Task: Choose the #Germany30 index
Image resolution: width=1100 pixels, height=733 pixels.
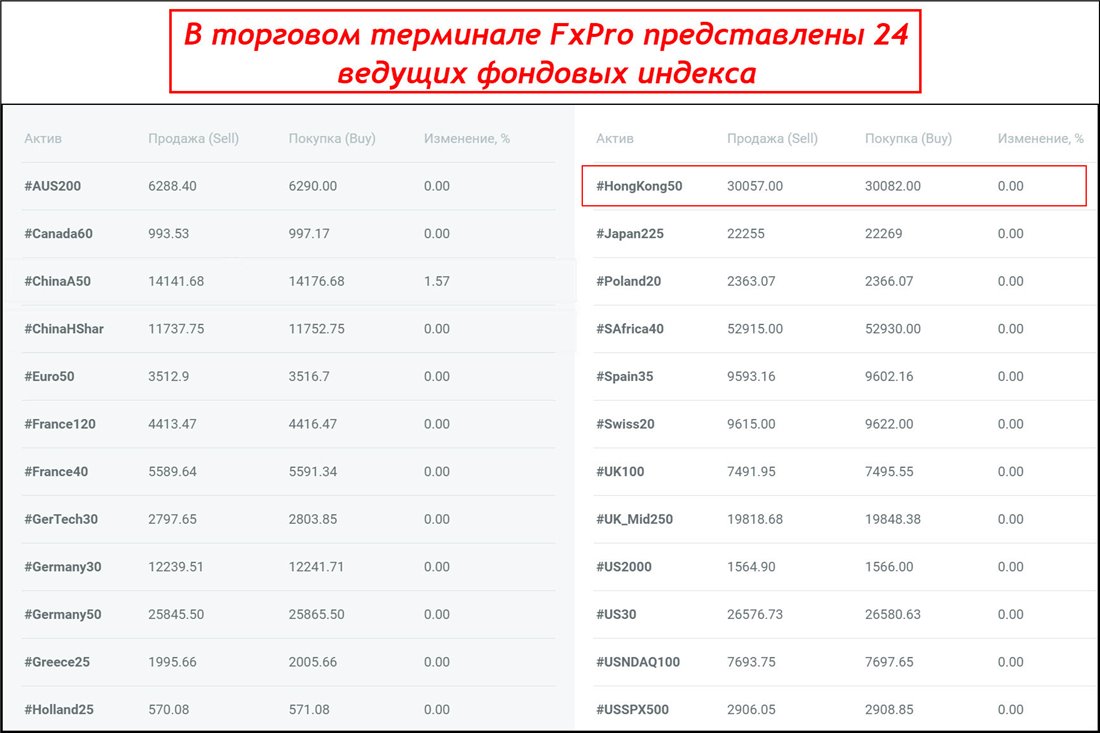Action: [62, 567]
